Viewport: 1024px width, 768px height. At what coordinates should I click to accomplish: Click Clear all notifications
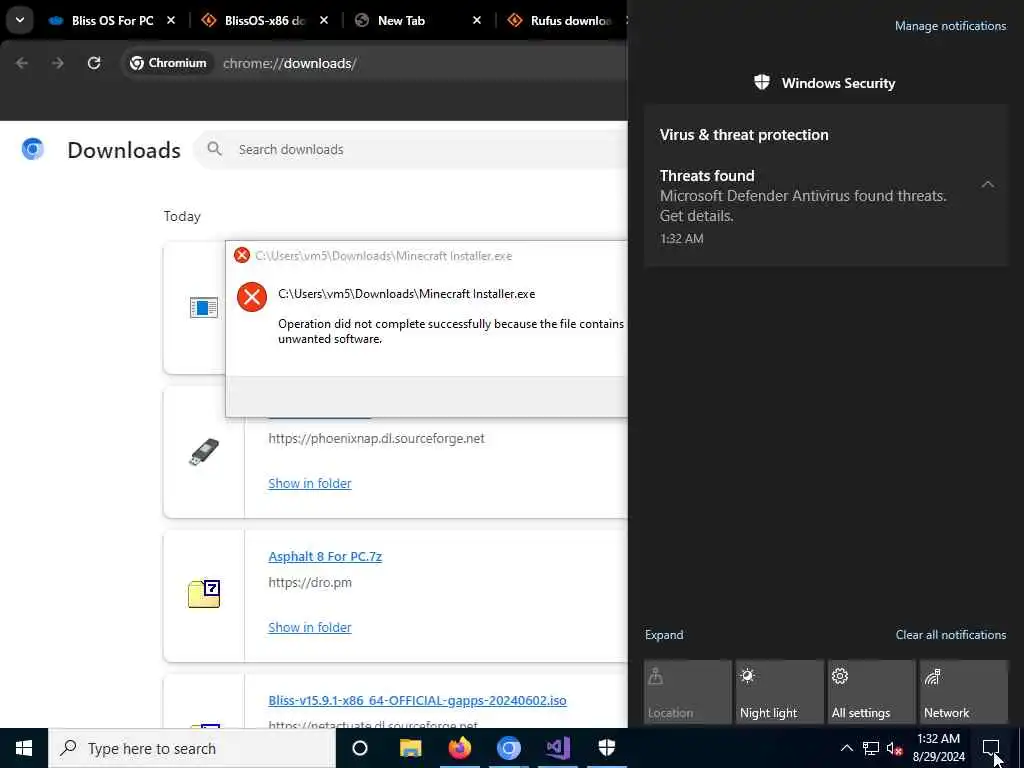(x=951, y=635)
